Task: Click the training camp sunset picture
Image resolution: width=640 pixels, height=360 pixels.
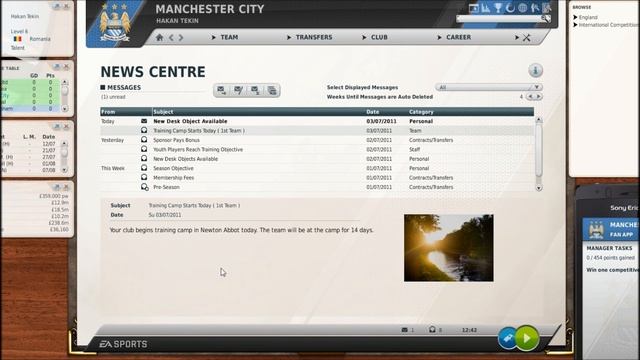Action: [x=449, y=248]
